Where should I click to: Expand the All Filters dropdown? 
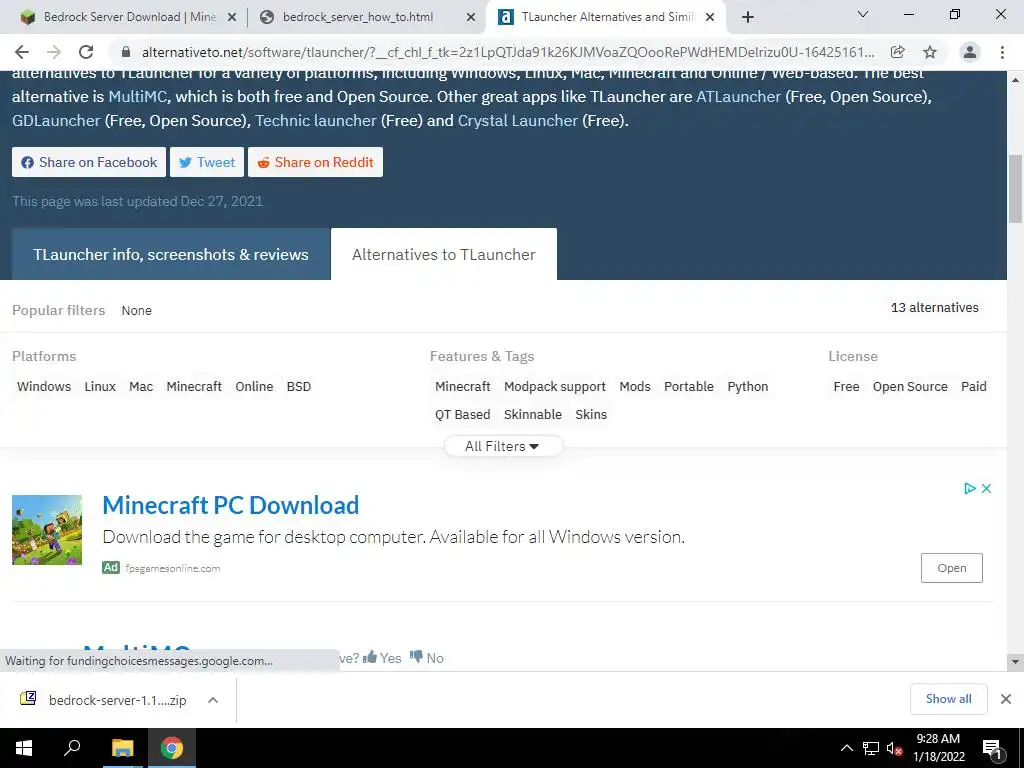tap(502, 446)
